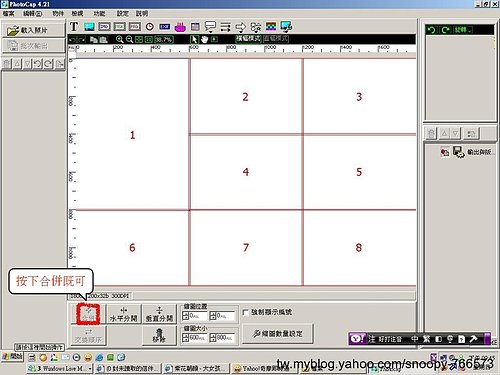Click the calendar grid icon
This screenshot has width=500, height=375.
click(x=195, y=27)
